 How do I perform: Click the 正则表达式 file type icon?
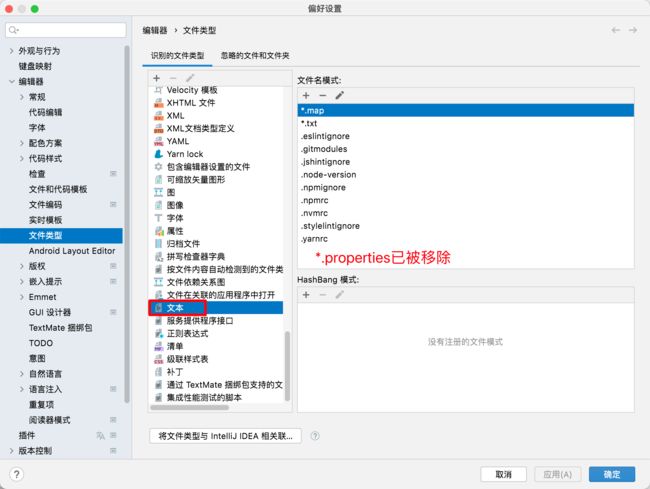158,334
